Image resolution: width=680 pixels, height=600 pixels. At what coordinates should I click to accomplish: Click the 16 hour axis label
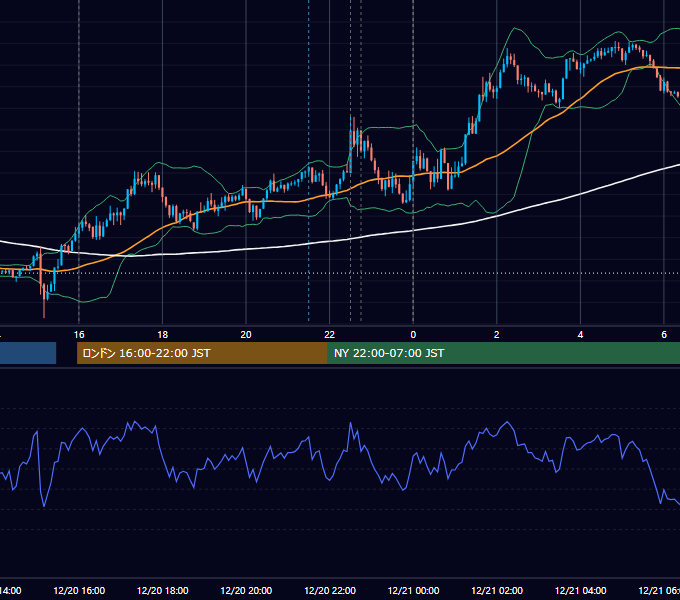[x=79, y=335]
